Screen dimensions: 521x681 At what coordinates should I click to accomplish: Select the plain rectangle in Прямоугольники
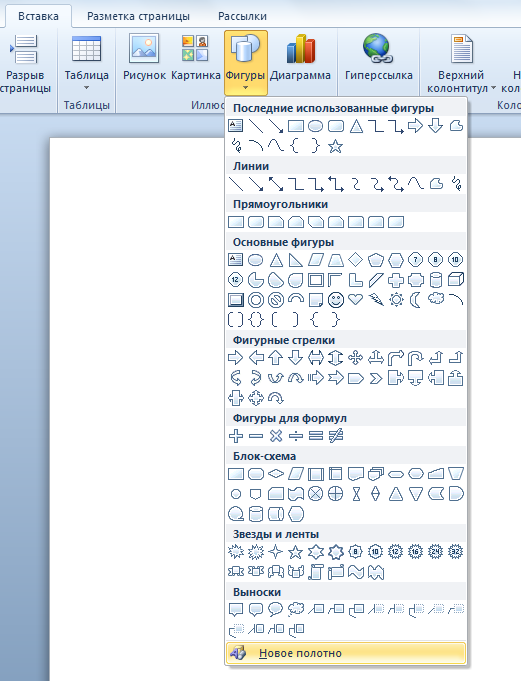pos(236,222)
